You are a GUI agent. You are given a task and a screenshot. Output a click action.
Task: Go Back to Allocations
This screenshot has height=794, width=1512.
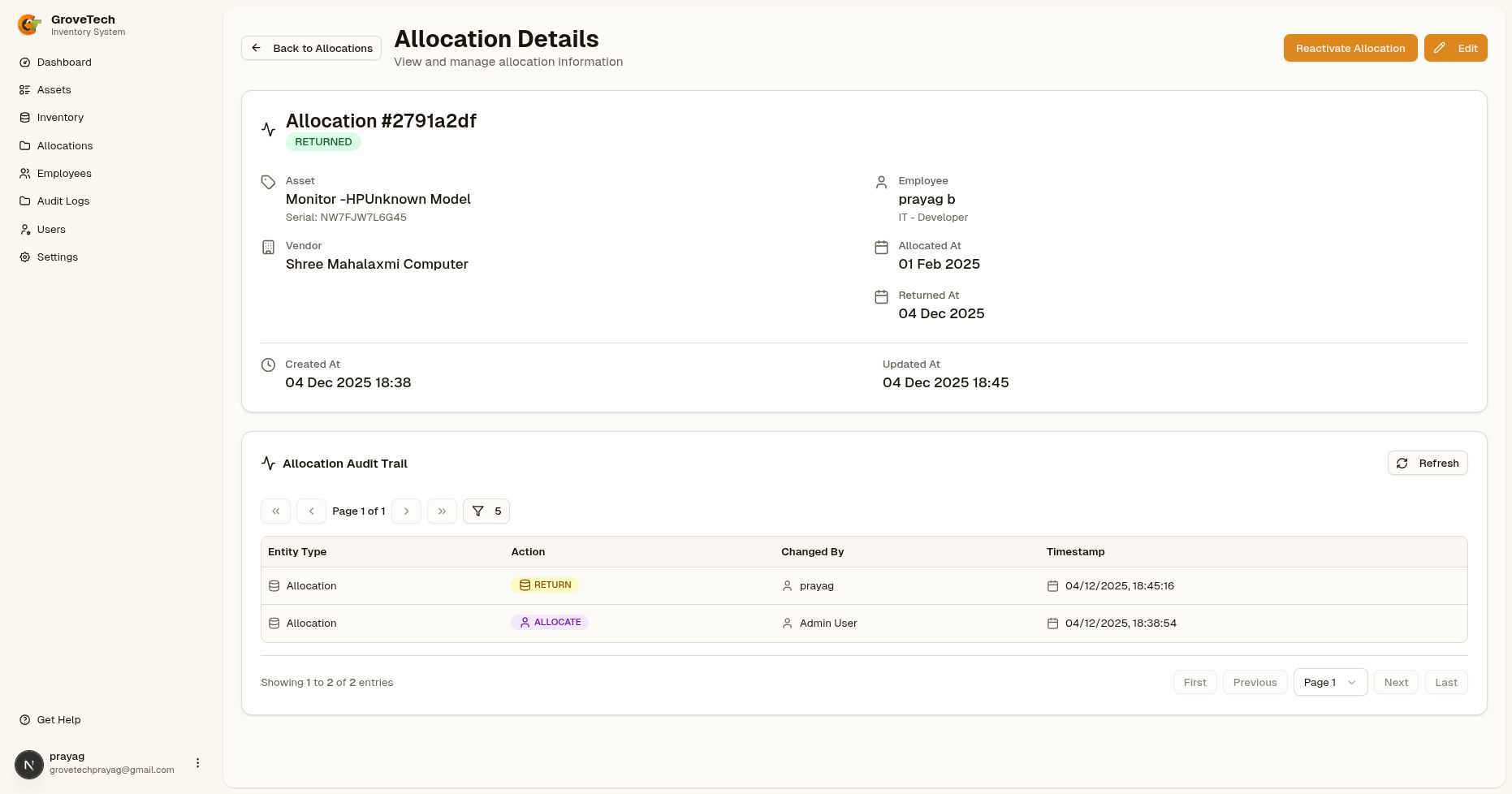coord(311,48)
